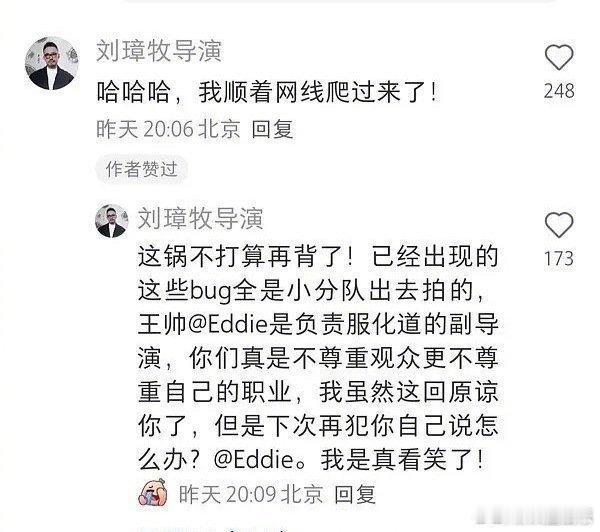Reply to the 20:09 comment via 回复
The height and width of the screenshot is (532, 600).
pyautogui.click(x=355, y=494)
